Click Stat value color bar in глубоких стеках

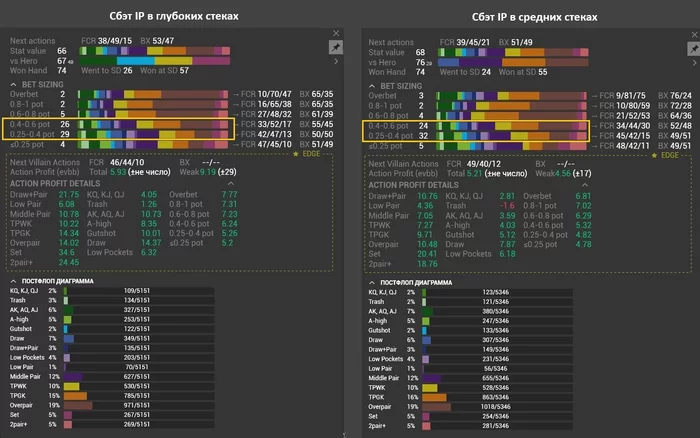[154, 51]
